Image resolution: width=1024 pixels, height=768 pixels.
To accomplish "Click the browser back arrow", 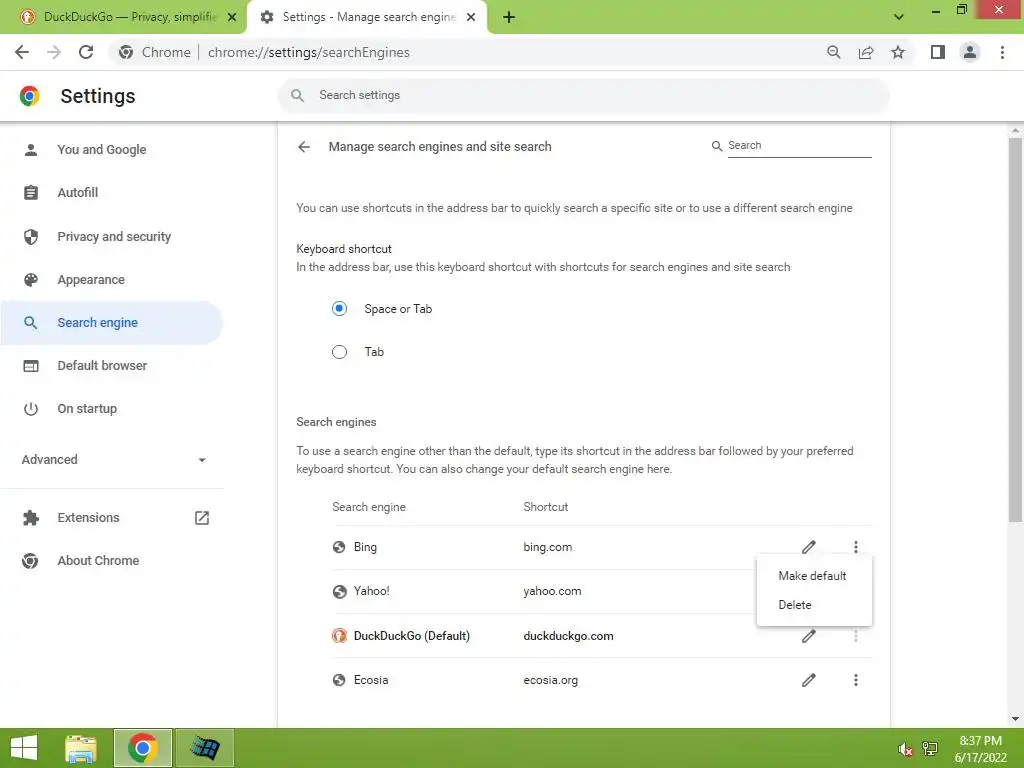I will tap(22, 52).
